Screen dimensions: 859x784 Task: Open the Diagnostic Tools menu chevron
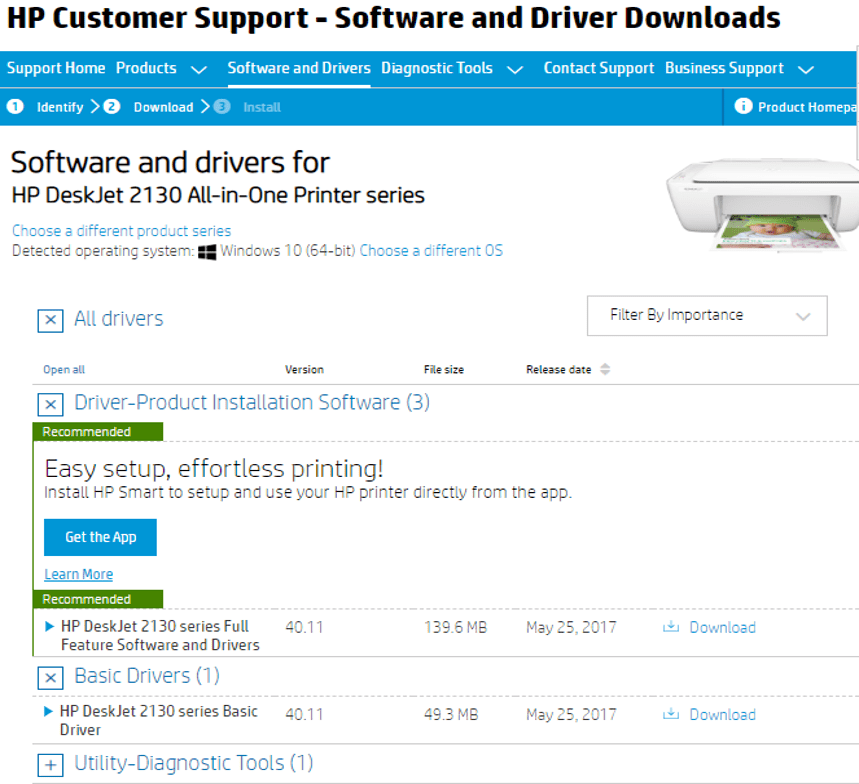514,70
